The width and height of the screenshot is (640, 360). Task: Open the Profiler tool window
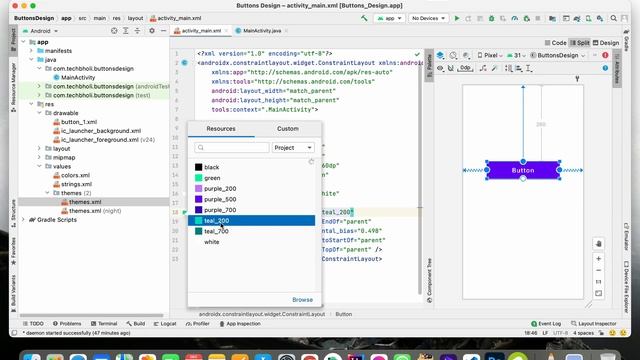coord(198,324)
